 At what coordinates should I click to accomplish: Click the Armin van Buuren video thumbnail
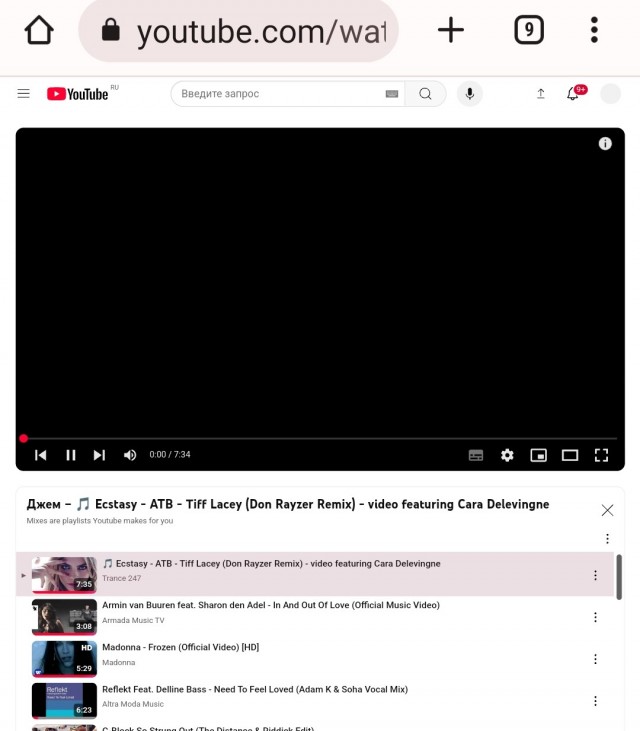[x=64, y=617]
